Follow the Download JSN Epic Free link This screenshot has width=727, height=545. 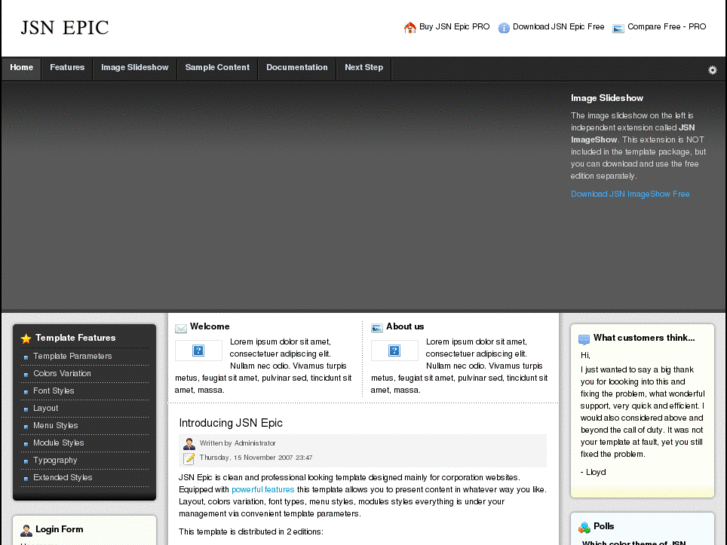point(558,27)
